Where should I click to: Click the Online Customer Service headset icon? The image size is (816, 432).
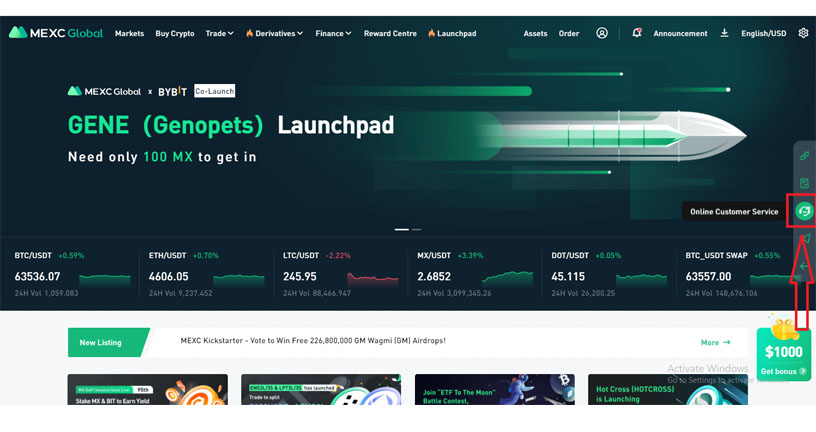point(804,211)
